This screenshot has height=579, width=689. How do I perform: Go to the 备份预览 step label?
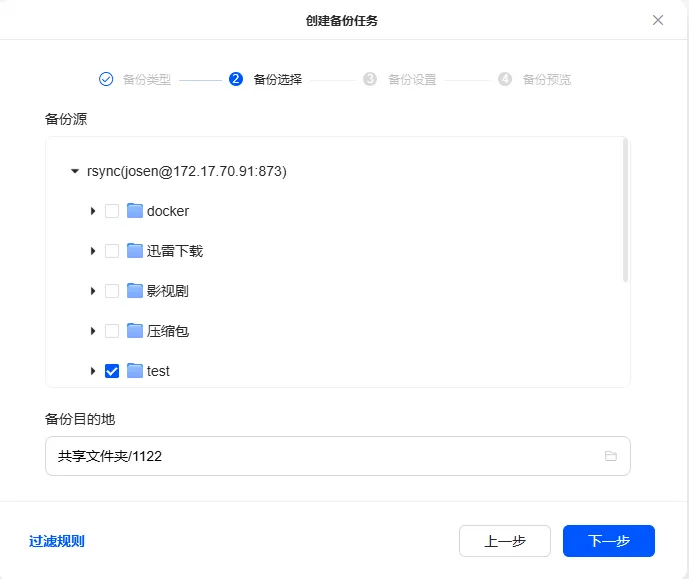[x=547, y=80]
